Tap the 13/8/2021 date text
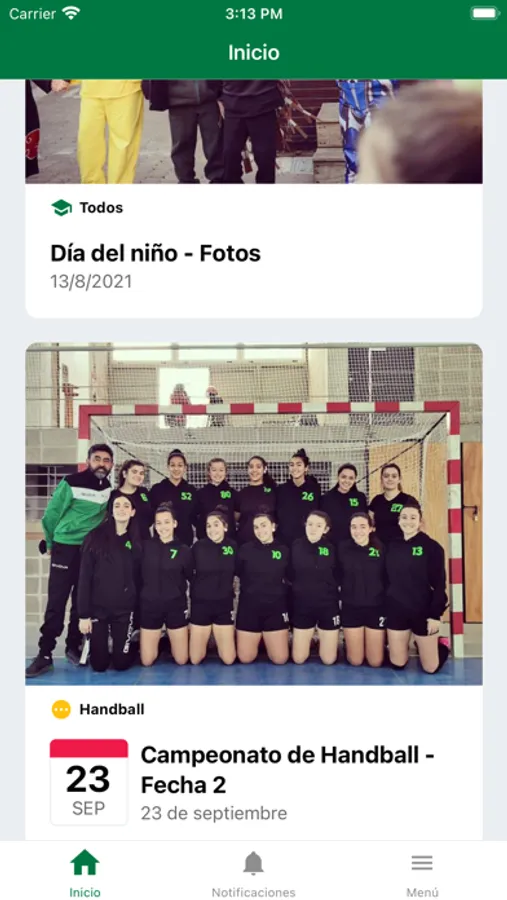Image resolution: width=507 pixels, height=900 pixels. click(x=91, y=281)
